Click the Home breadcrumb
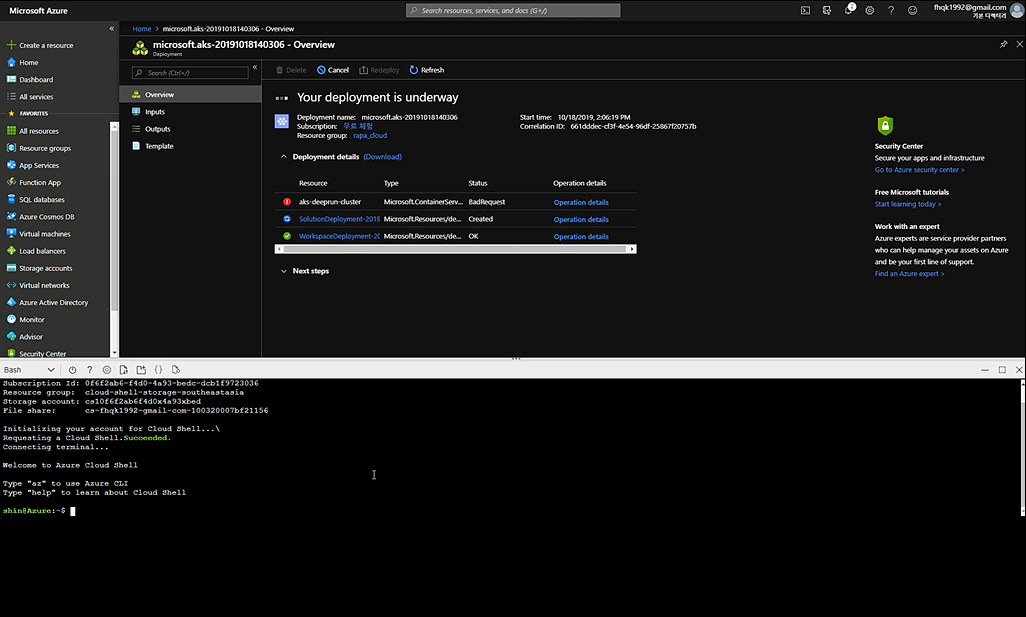Viewport: 1026px width, 617px height. 141,29
